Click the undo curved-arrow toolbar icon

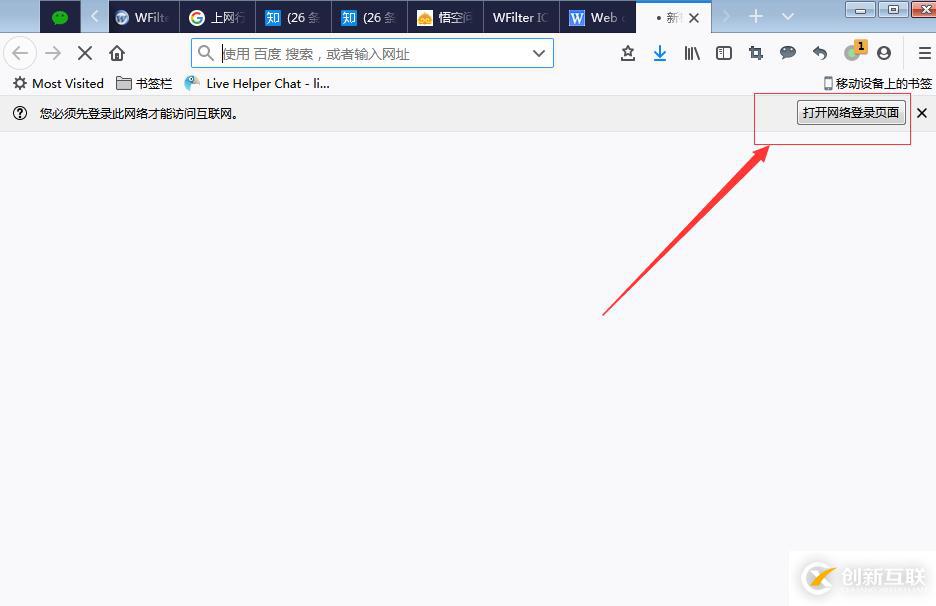[819, 53]
